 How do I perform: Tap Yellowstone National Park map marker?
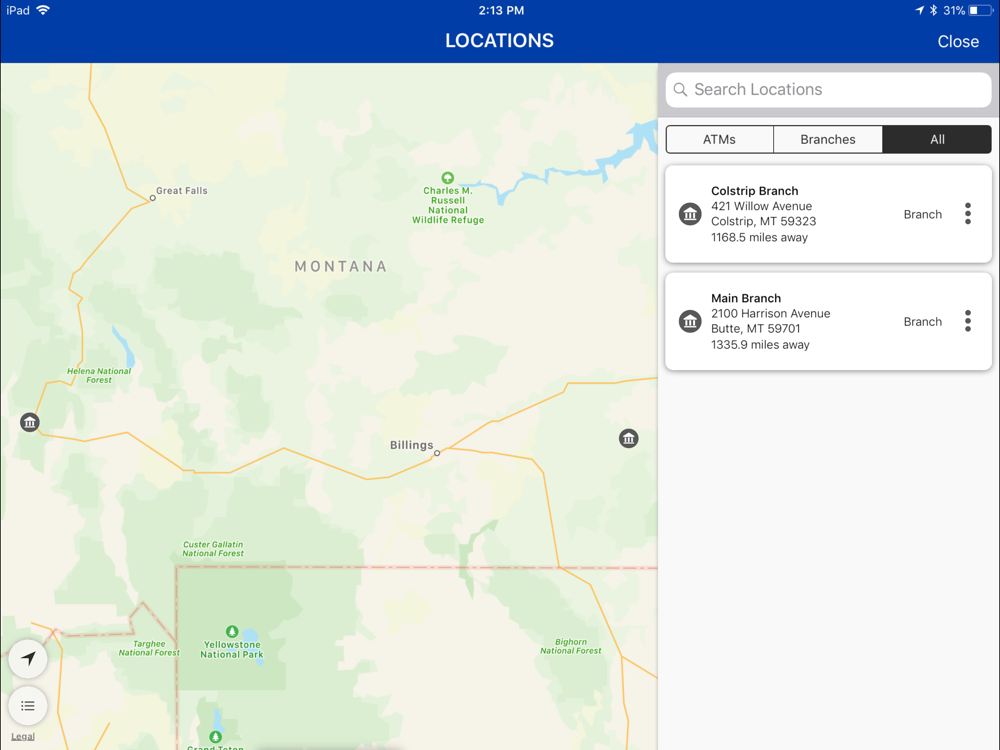coord(232,631)
